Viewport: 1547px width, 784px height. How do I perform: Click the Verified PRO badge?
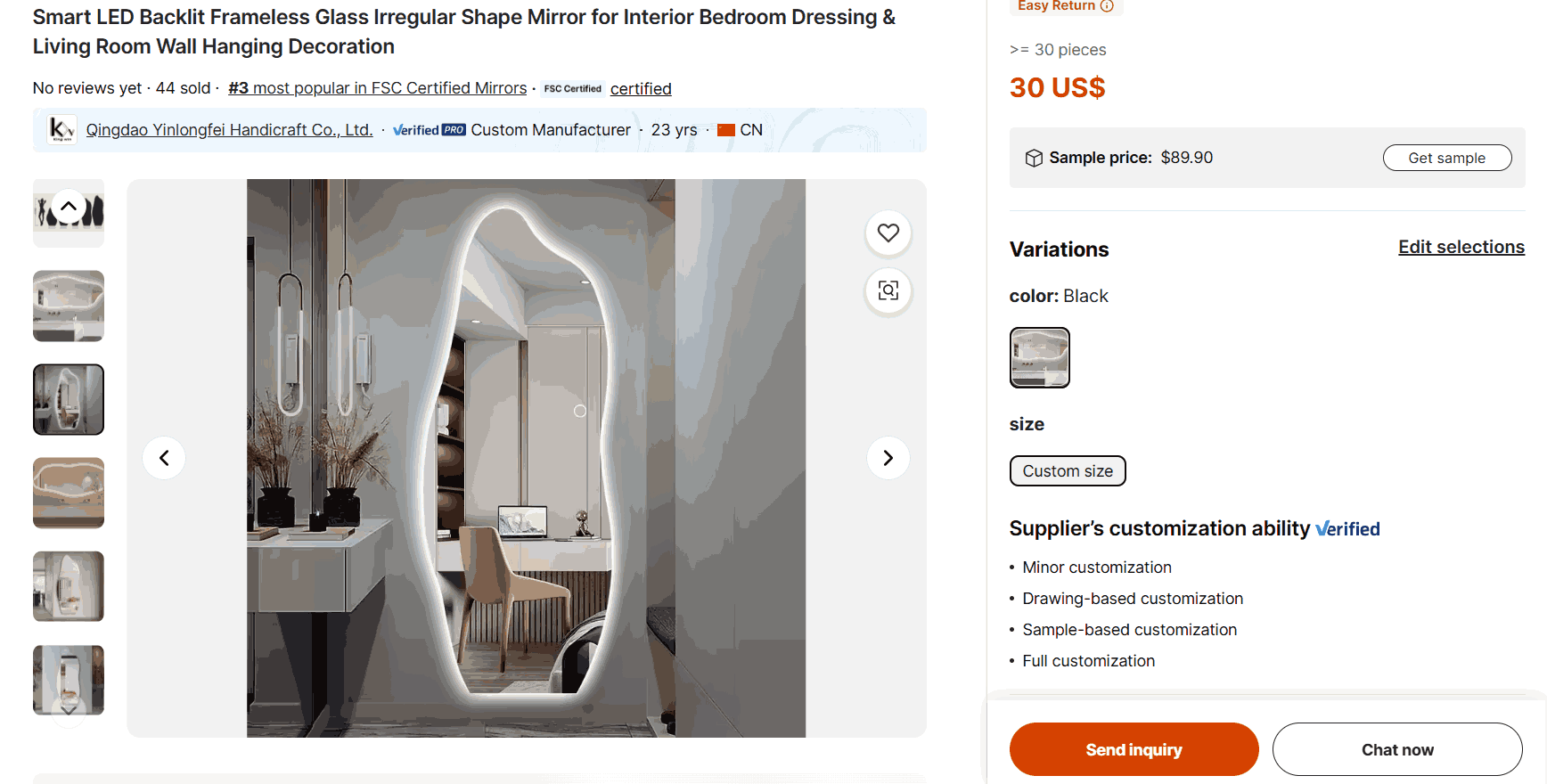click(430, 130)
